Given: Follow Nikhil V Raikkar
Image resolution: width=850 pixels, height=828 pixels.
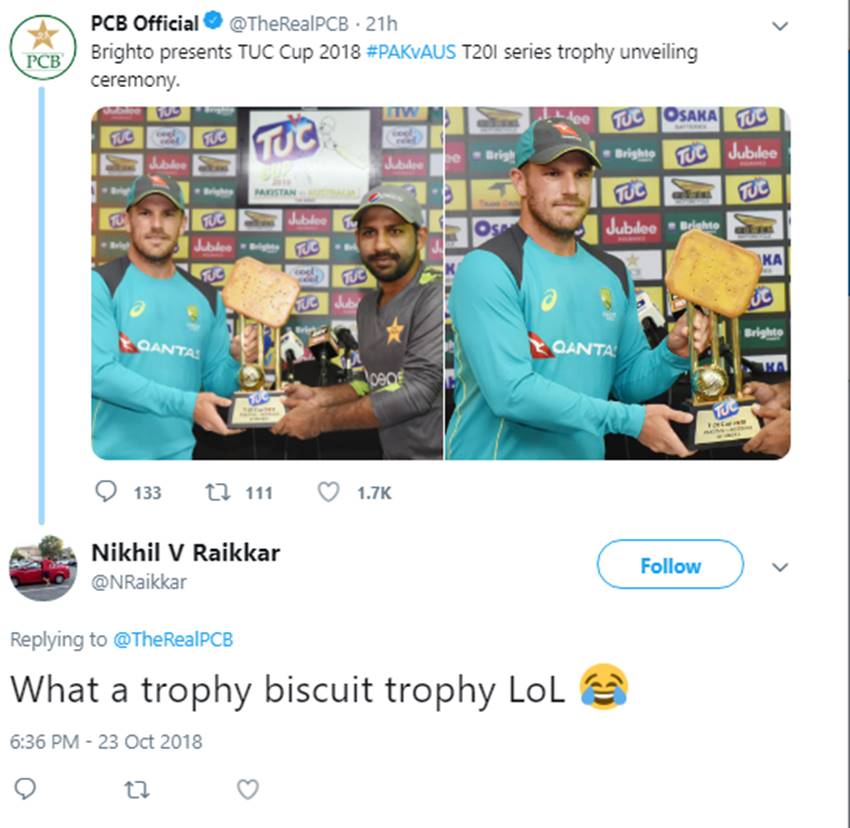Looking at the screenshot, I should [x=670, y=564].
